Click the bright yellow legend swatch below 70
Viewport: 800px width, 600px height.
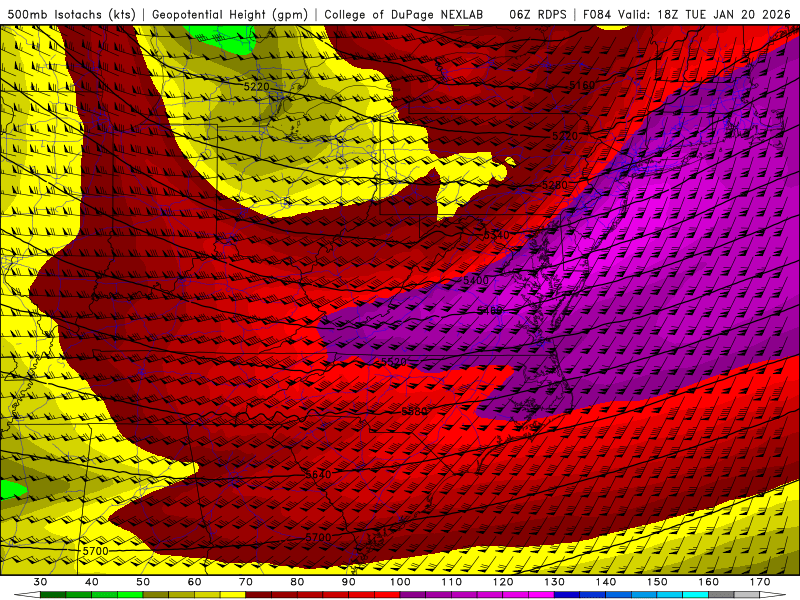click(x=233, y=595)
